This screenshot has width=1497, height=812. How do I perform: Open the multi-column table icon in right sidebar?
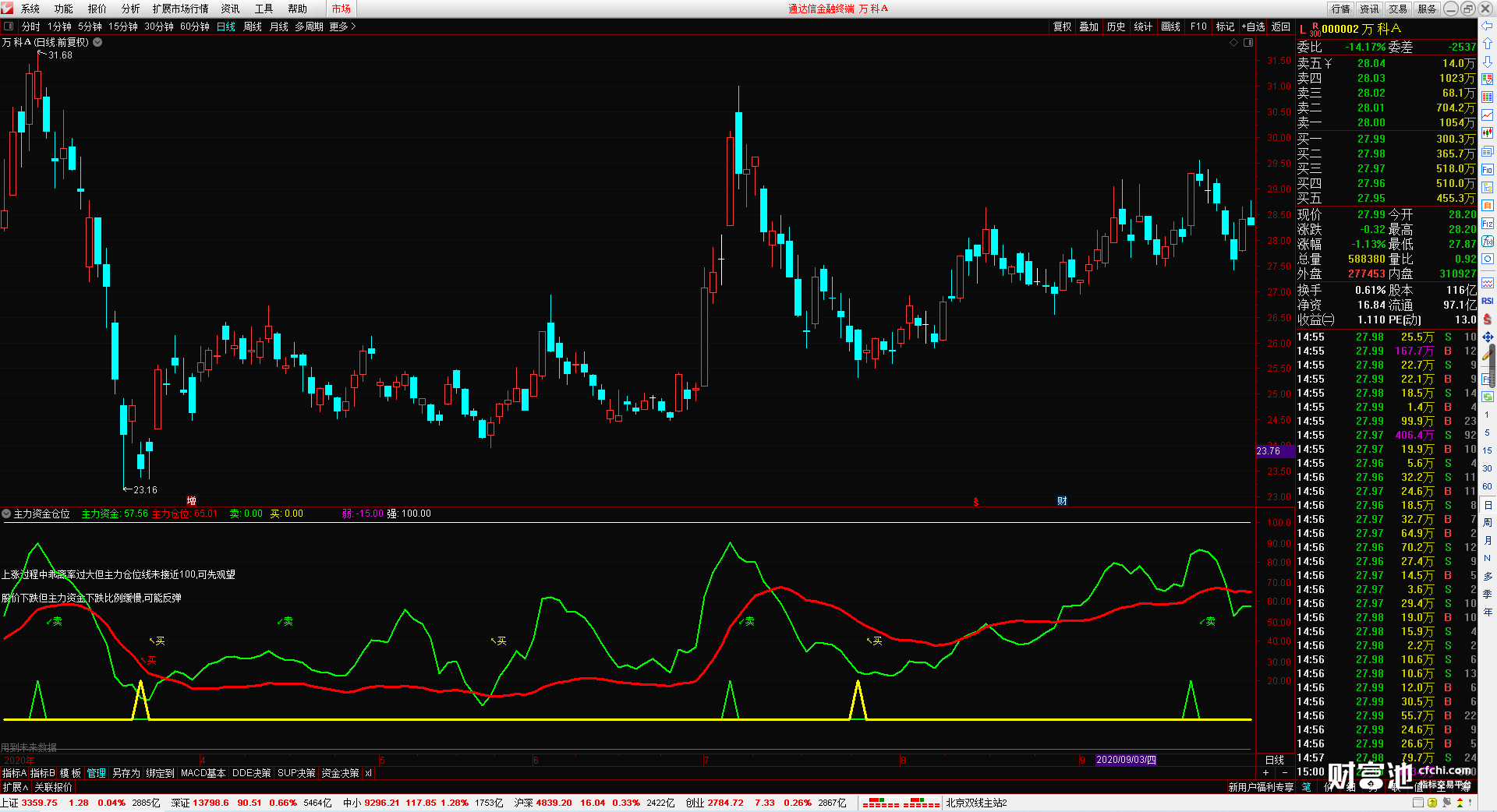(x=1488, y=97)
